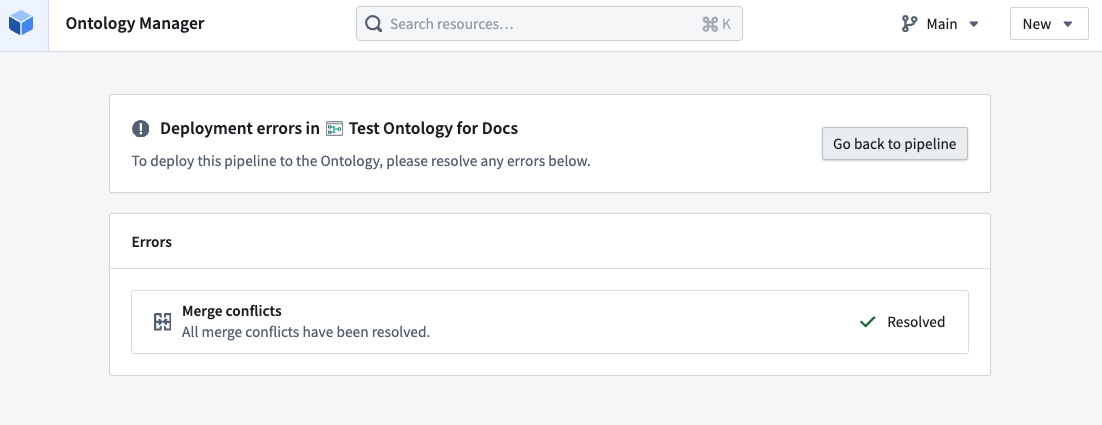Select the Merge conflicts row title
Screen dimensions: 1102x425
232,310
